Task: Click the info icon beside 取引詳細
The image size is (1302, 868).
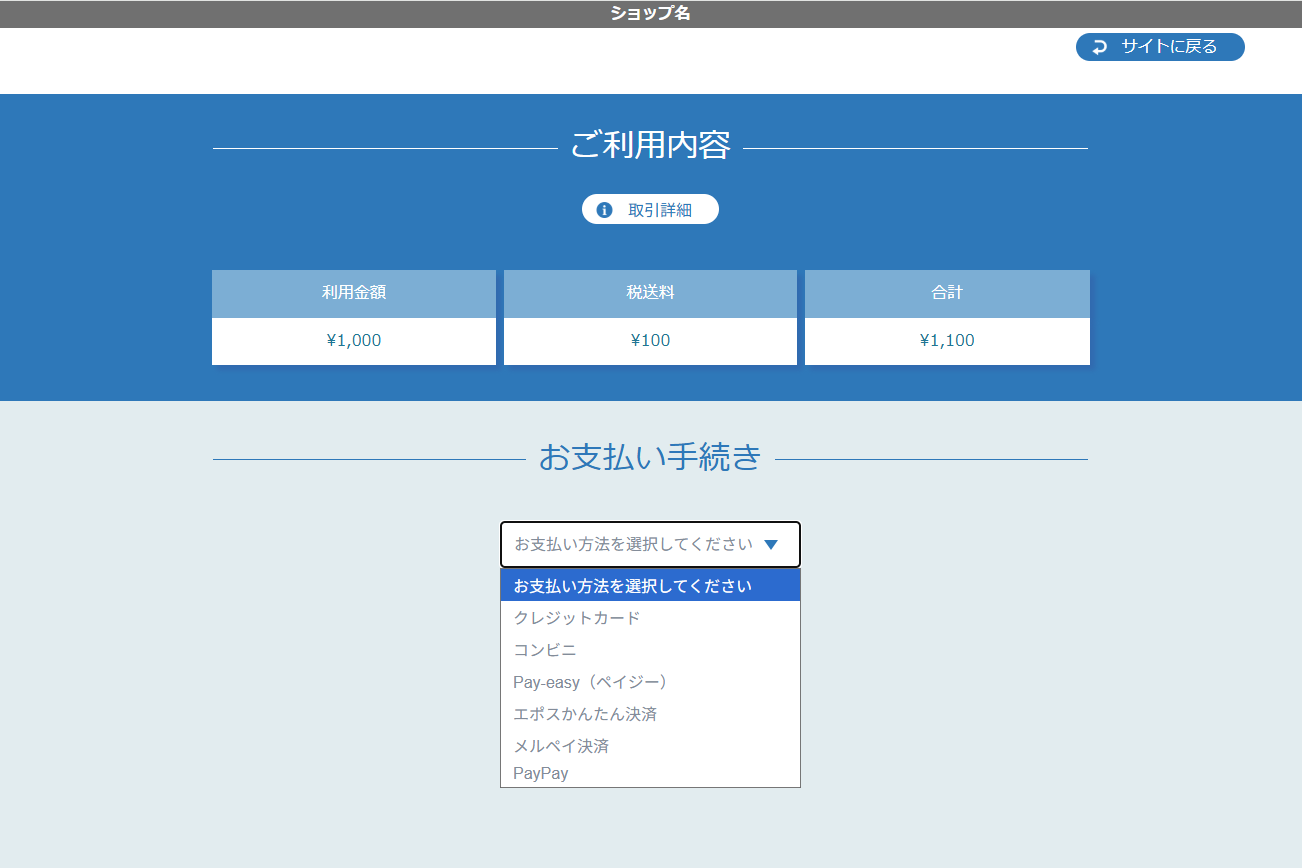Action: [x=604, y=210]
